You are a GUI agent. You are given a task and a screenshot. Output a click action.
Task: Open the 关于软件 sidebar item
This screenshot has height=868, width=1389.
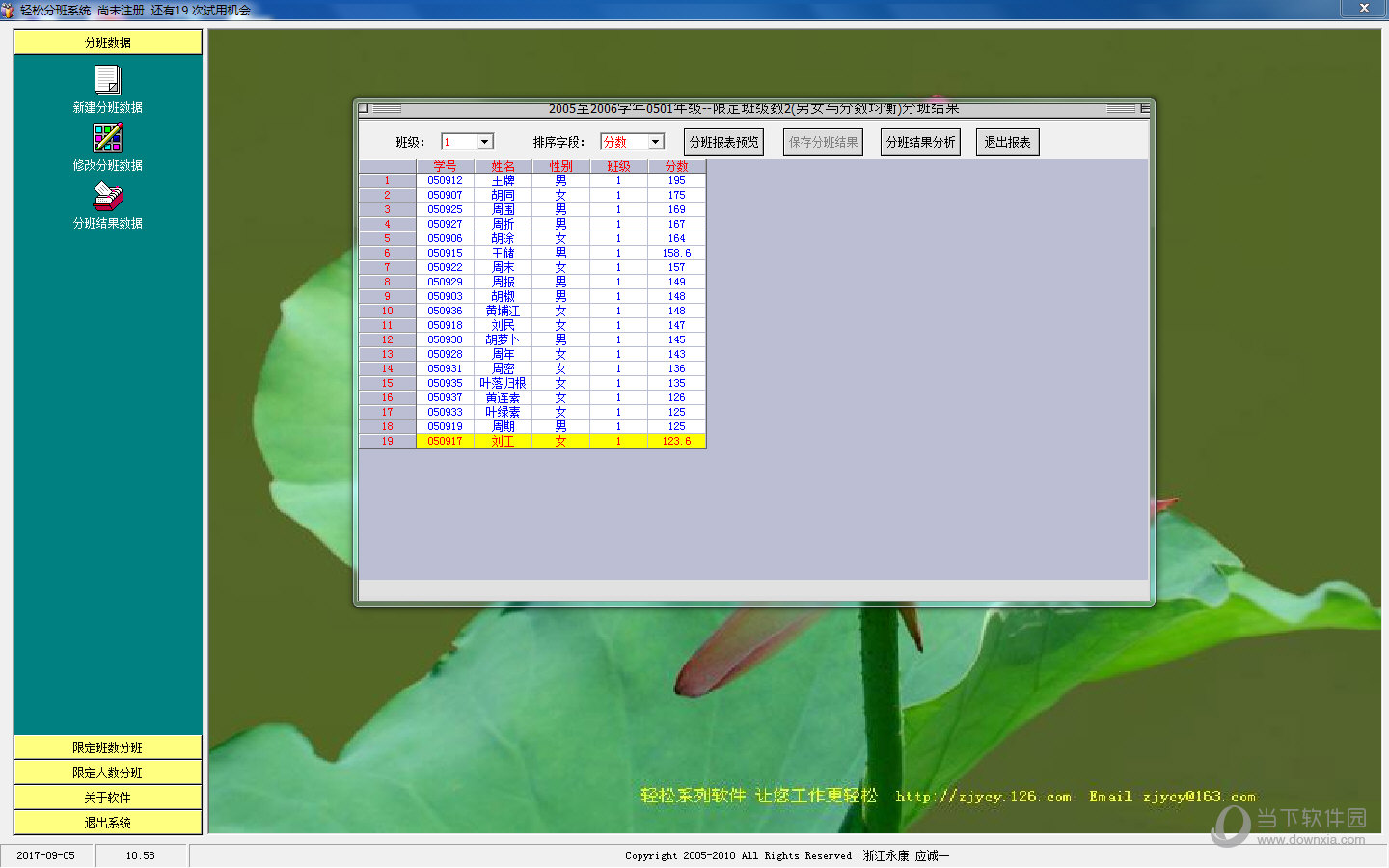(x=108, y=798)
